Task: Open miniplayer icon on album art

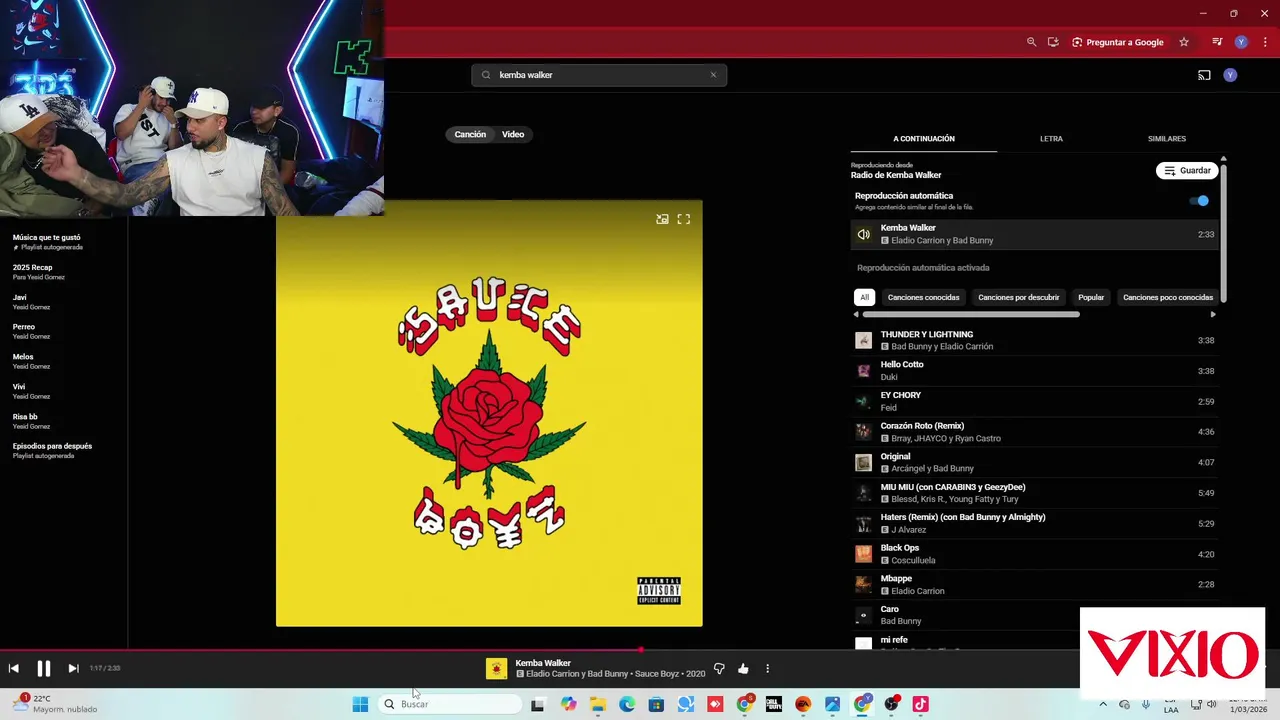Action: 662,219
